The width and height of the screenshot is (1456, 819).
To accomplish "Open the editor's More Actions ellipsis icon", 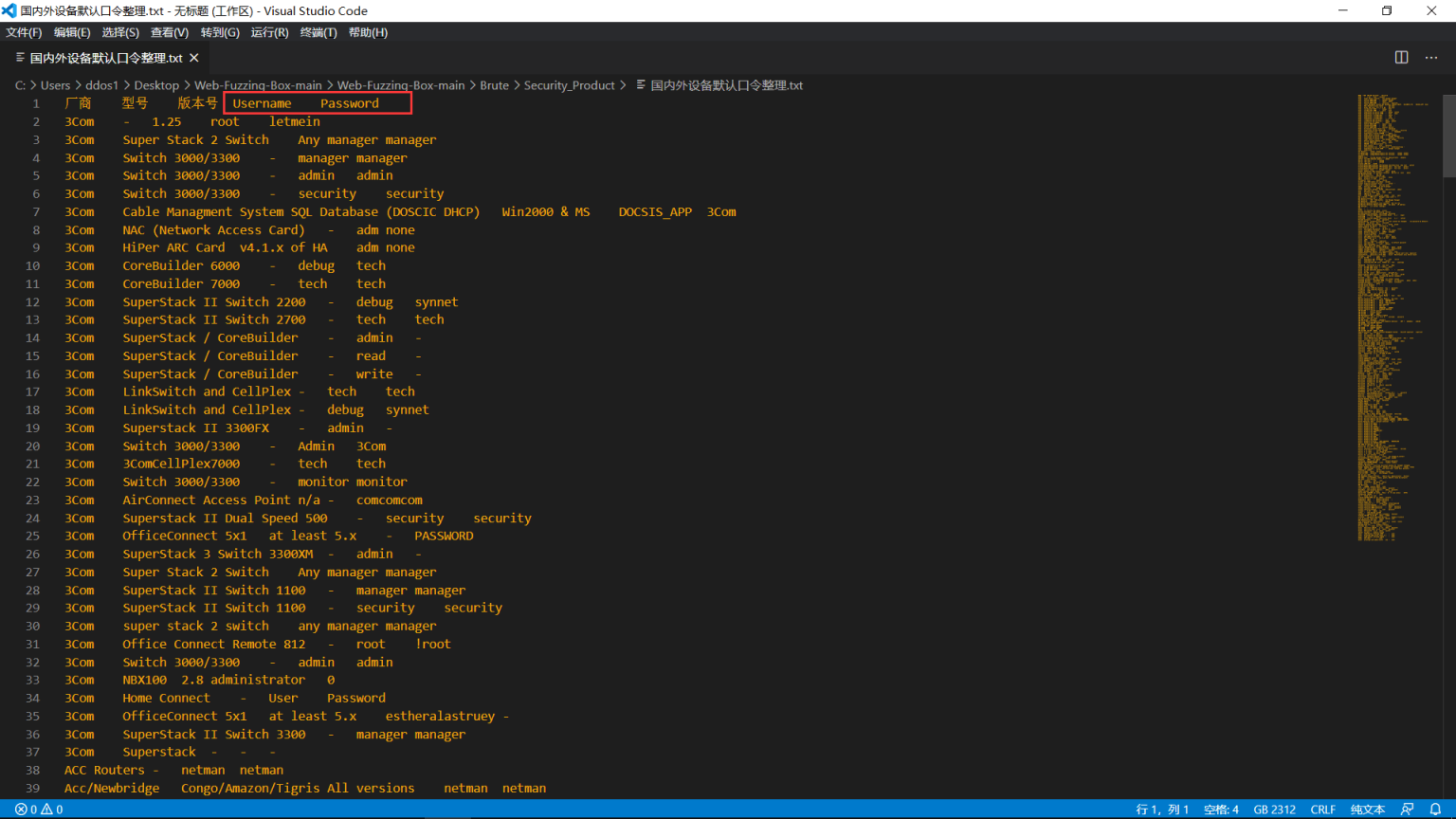I will click(x=1431, y=57).
